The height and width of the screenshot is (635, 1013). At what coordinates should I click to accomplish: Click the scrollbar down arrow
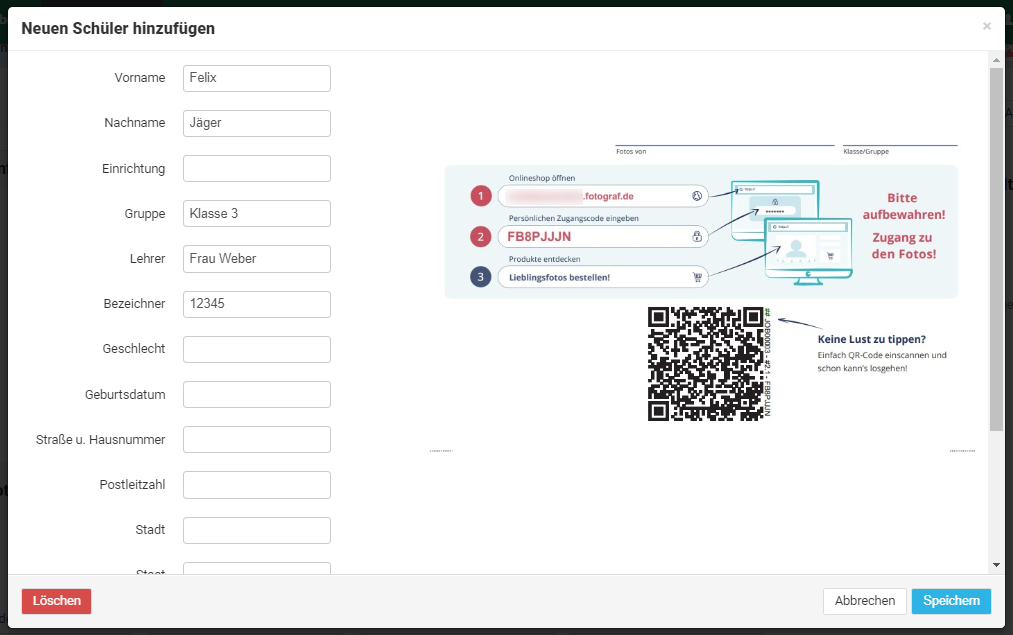(996, 565)
